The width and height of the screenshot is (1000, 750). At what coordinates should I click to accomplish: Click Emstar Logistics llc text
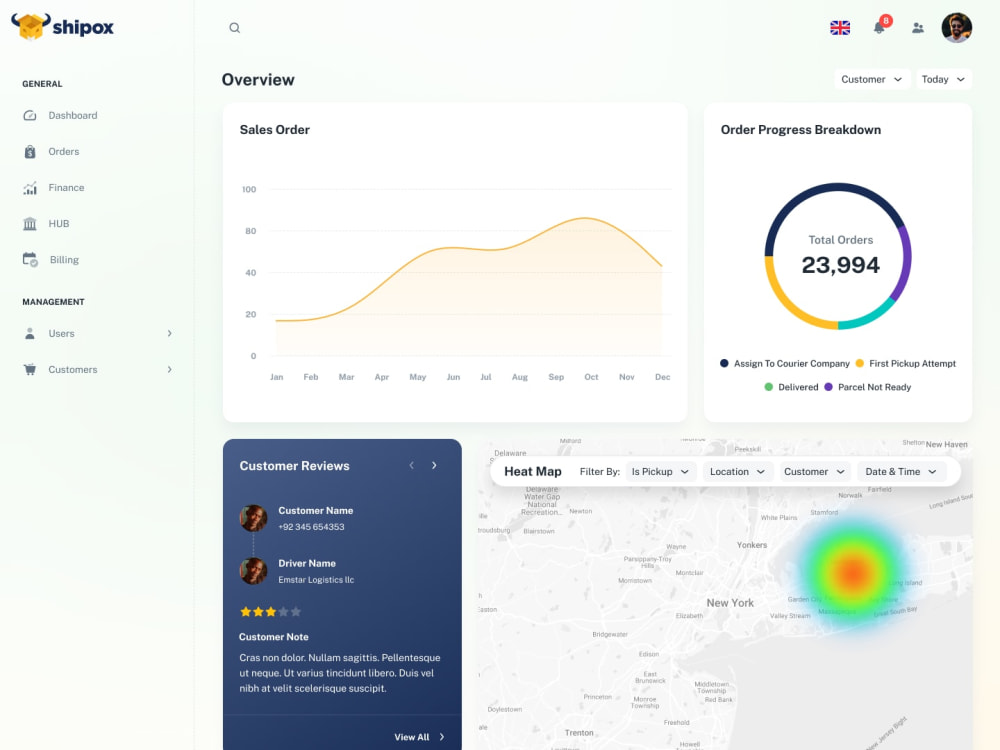point(316,580)
